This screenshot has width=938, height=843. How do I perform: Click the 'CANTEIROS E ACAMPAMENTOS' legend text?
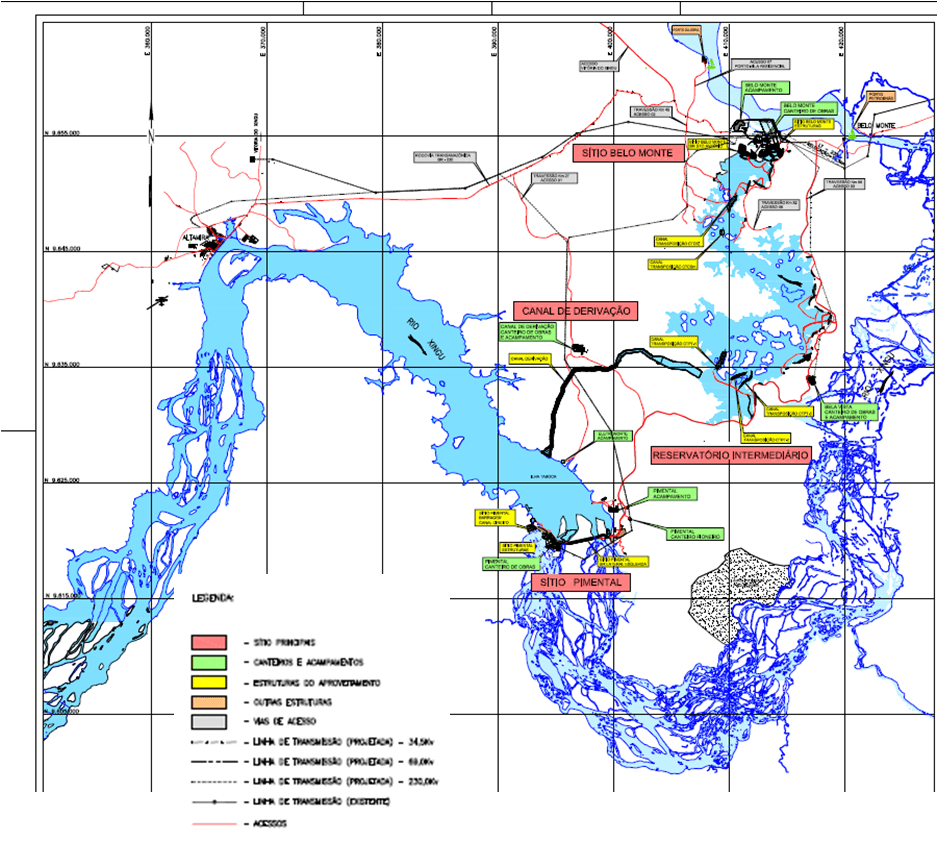[308, 662]
